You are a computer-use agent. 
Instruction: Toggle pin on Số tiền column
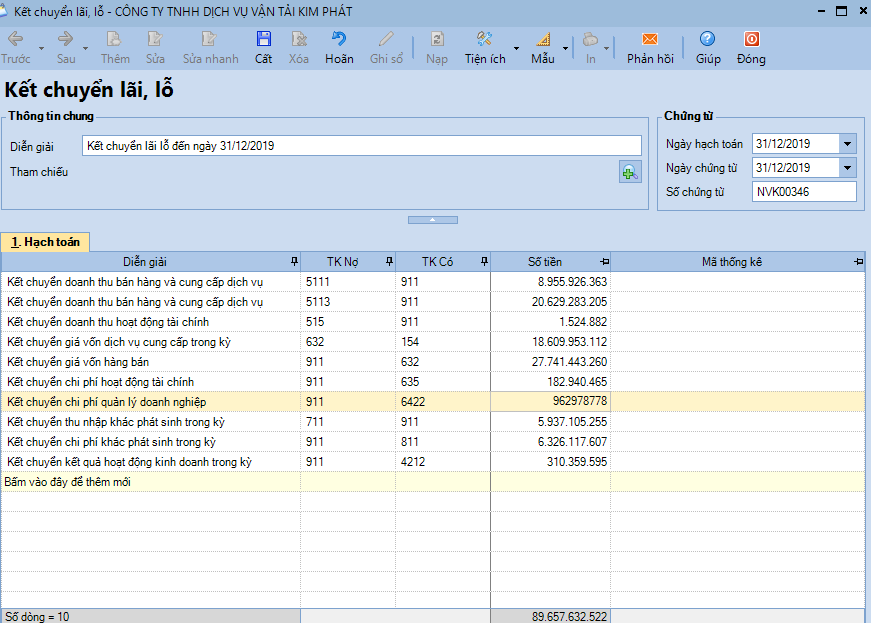[603, 262]
